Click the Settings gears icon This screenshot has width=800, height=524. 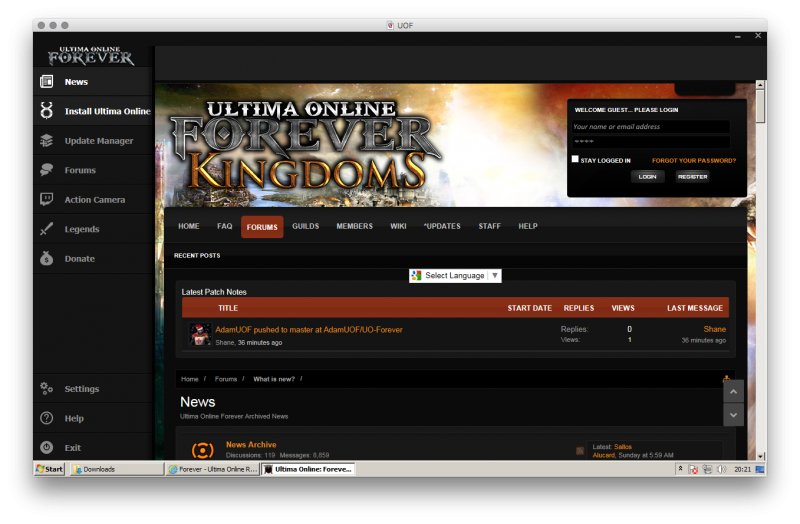click(46, 389)
